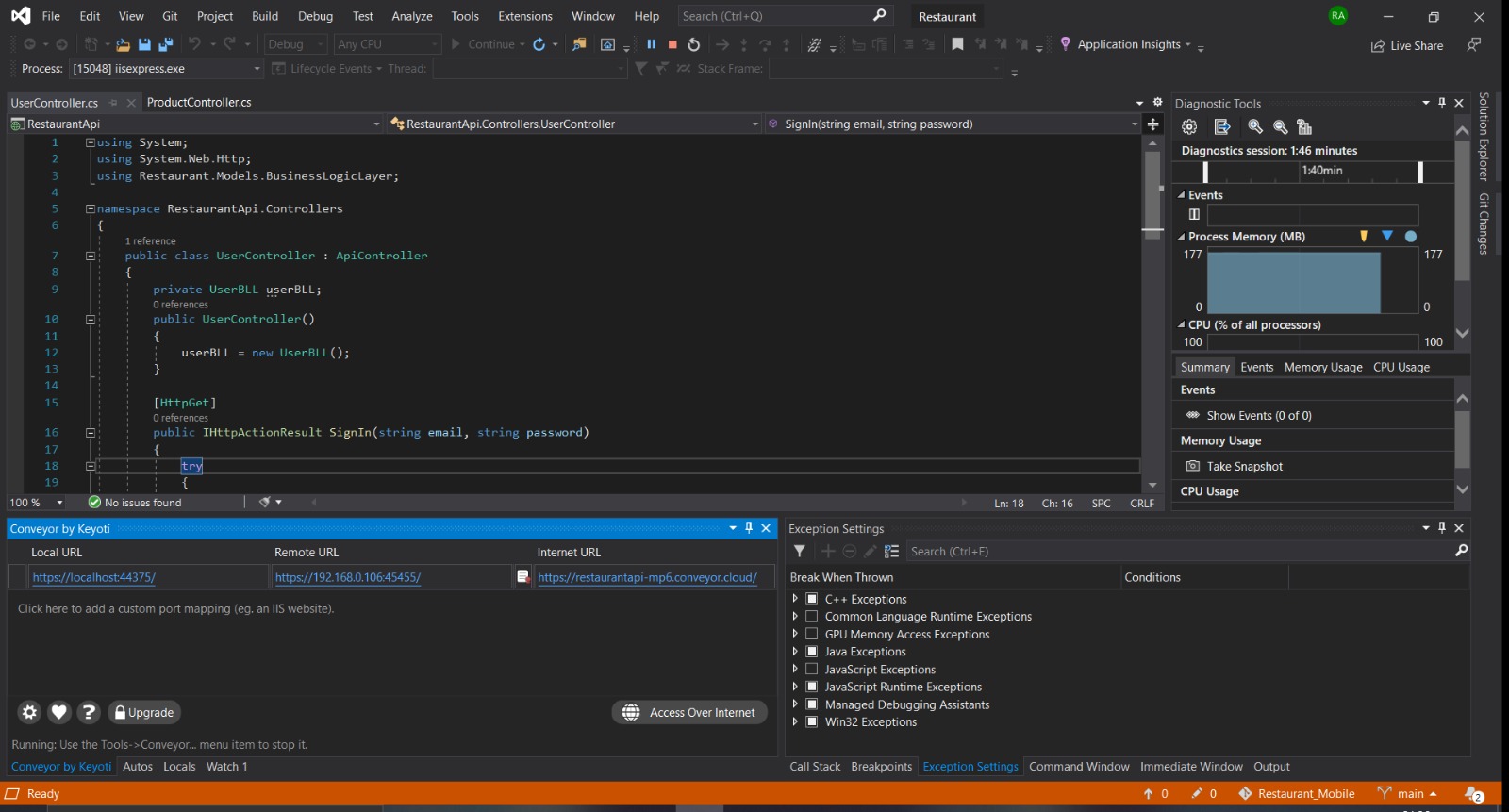
Task: Save all files using the toolbar
Action: click(x=166, y=44)
